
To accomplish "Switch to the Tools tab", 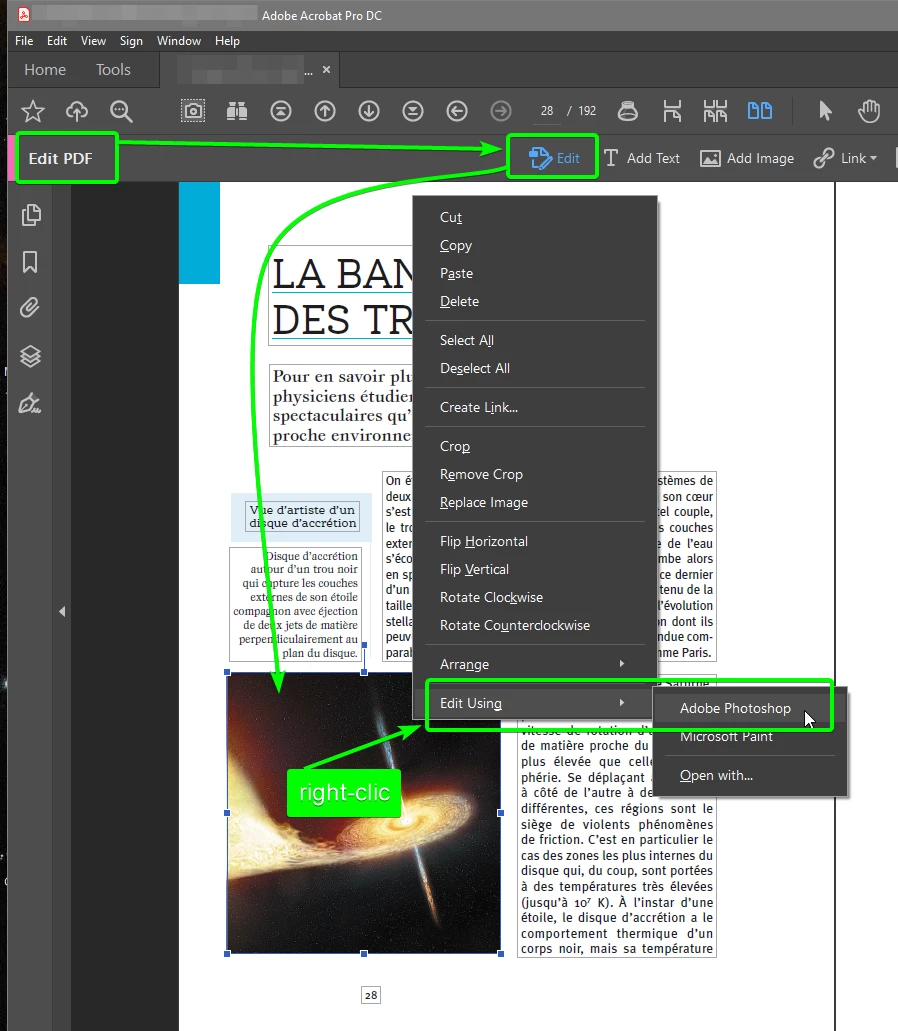I will [x=113, y=70].
